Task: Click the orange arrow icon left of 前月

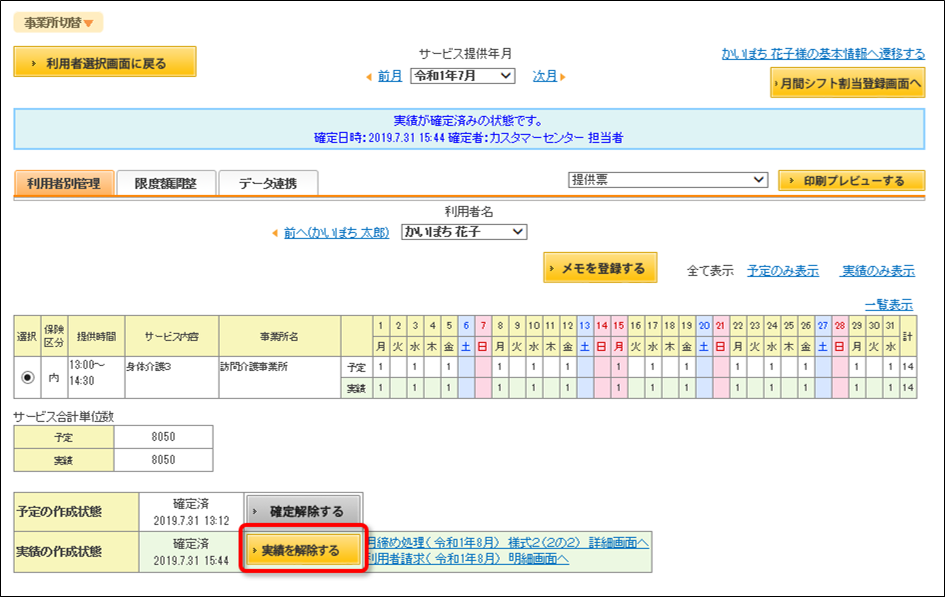Action: [x=369, y=77]
